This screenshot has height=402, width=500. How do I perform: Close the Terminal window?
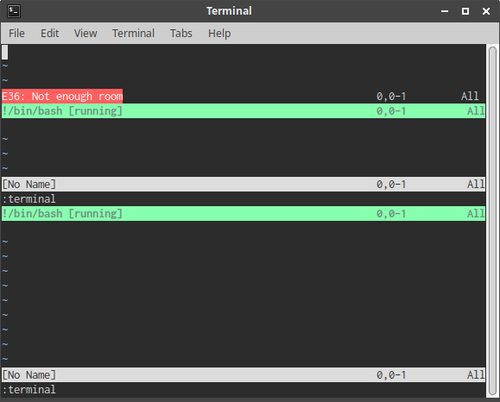pos(486,11)
